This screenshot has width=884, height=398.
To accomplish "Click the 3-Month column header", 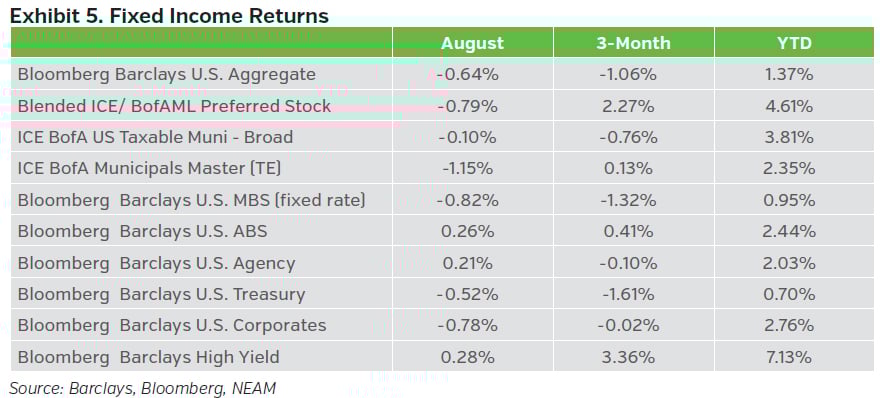I will pos(634,43).
